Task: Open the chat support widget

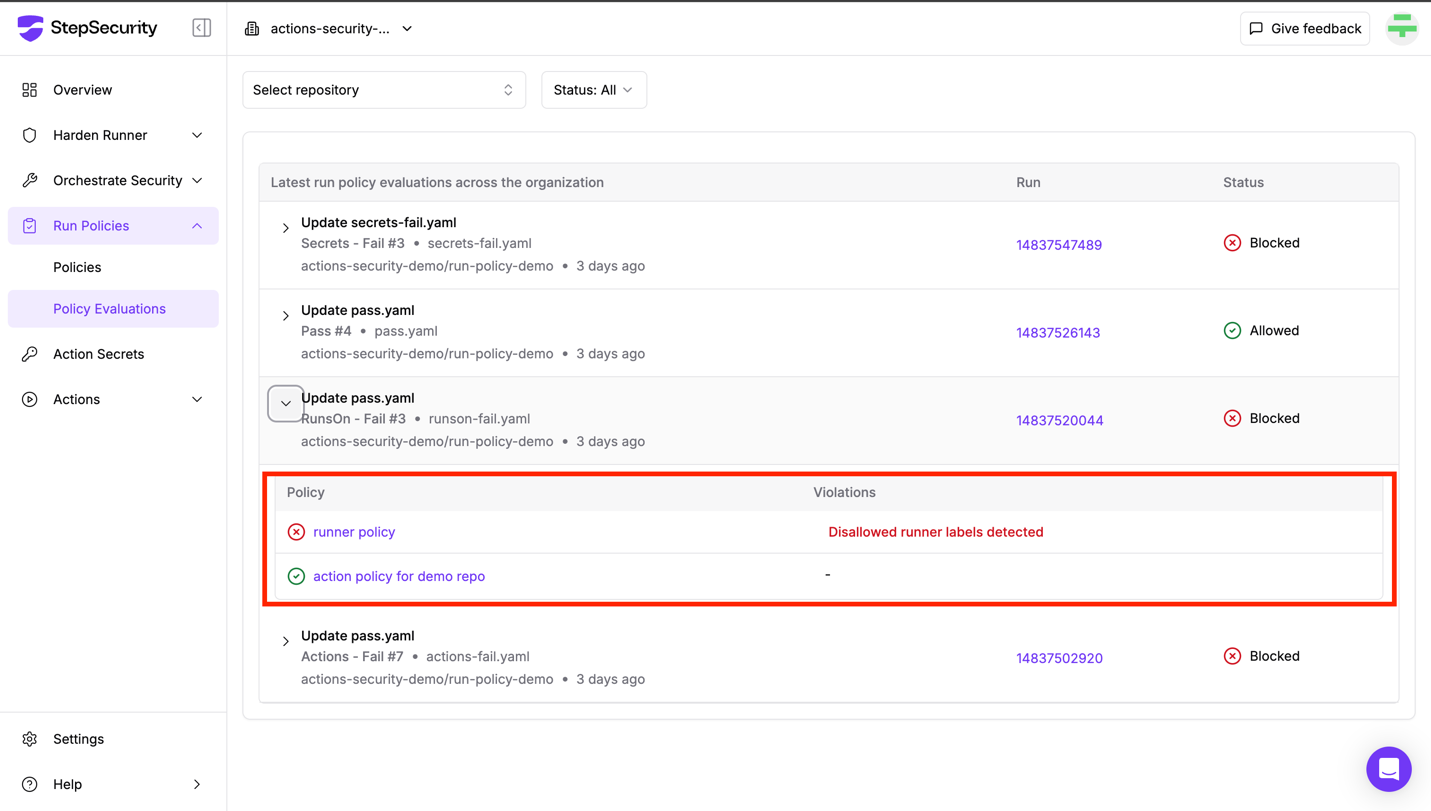Action: [x=1389, y=769]
